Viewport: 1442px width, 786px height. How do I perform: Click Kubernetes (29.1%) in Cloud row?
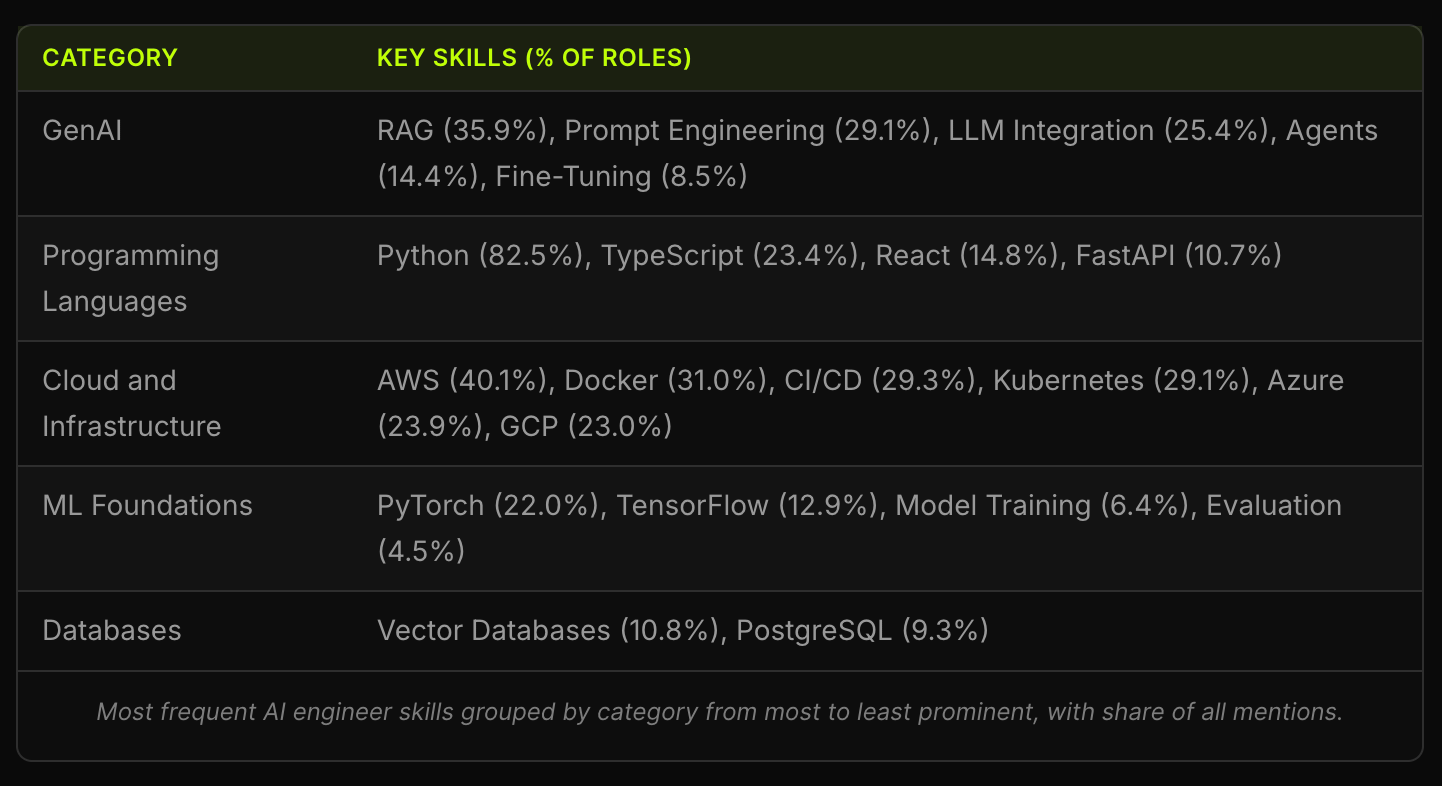[x=1124, y=381]
